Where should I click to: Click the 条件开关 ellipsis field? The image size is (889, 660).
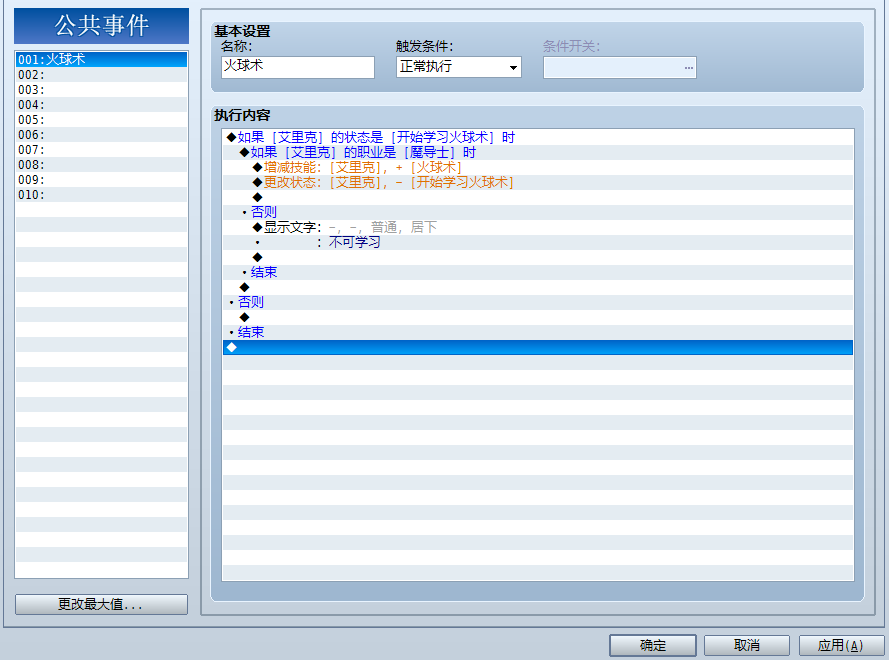coord(620,67)
